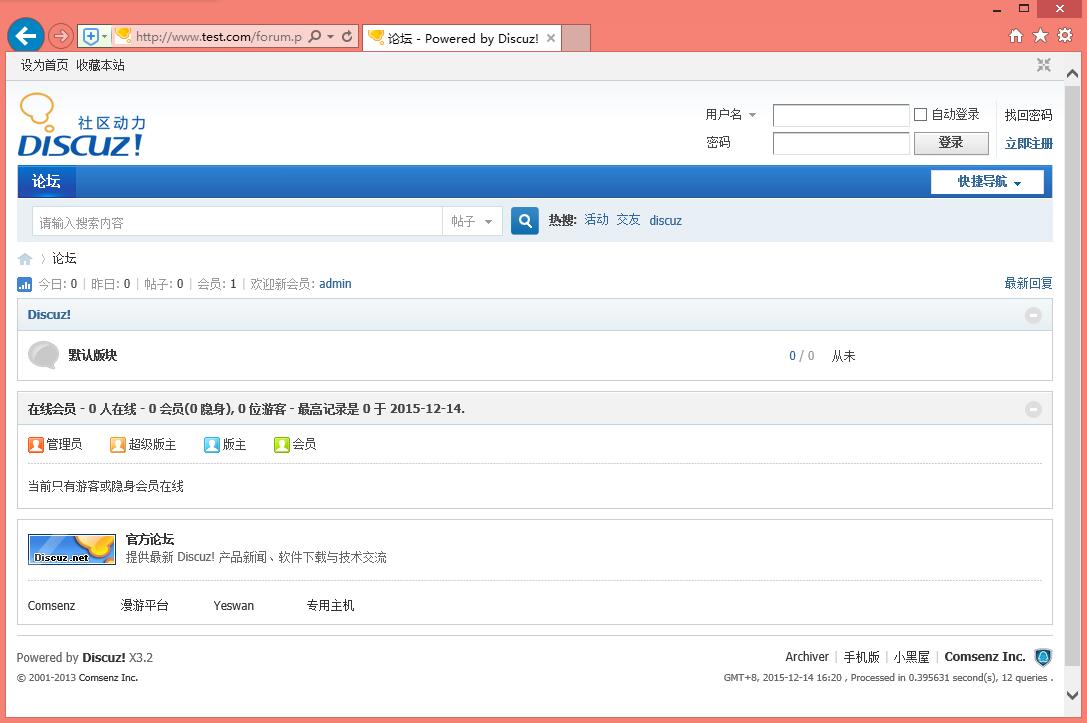Image resolution: width=1087 pixels, height=723 pixels.
Task: Expand the 快捷导航 menu
Action: (x=987, y=182)
